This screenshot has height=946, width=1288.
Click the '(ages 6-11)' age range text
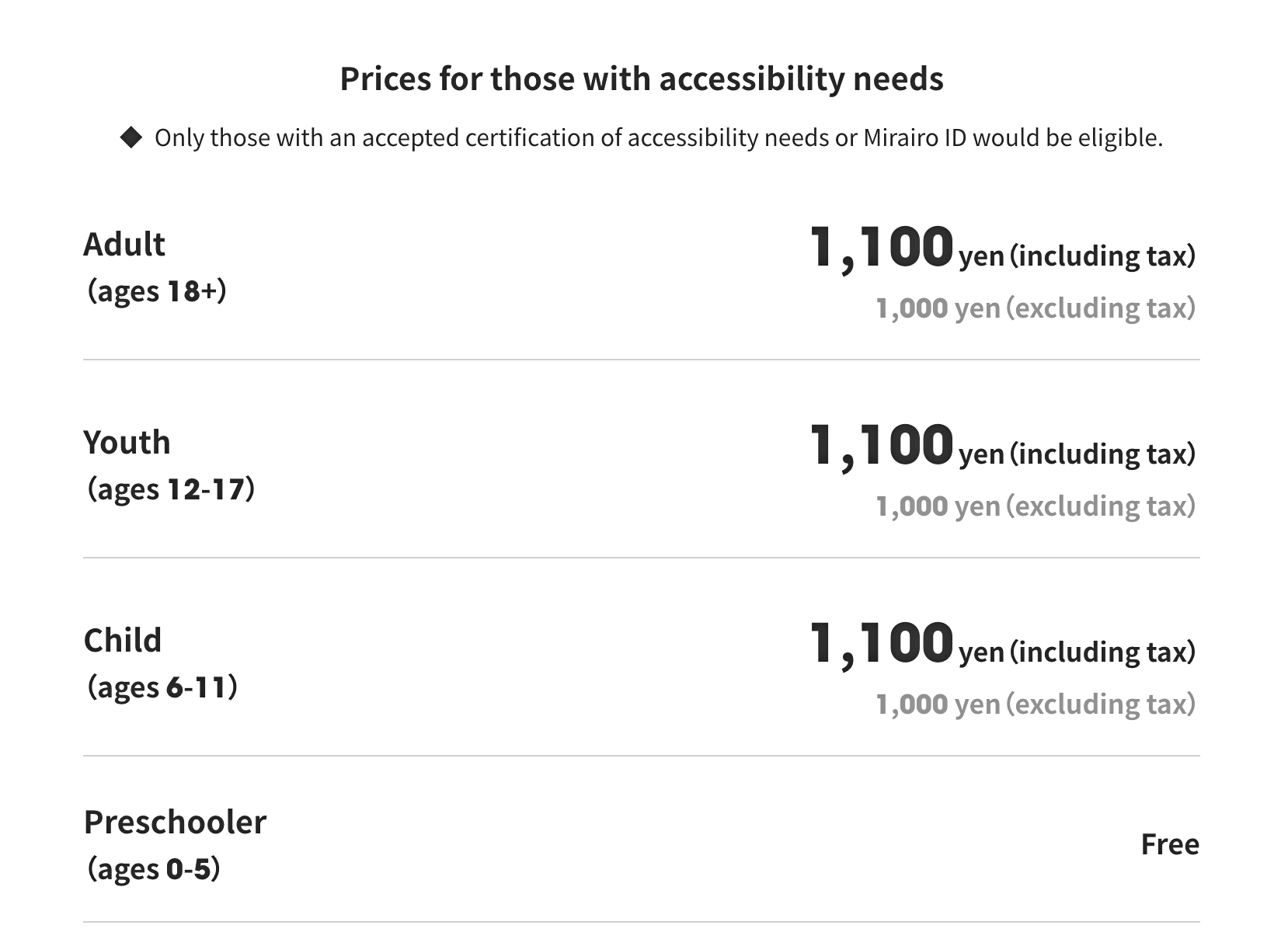tap(162, 687)
